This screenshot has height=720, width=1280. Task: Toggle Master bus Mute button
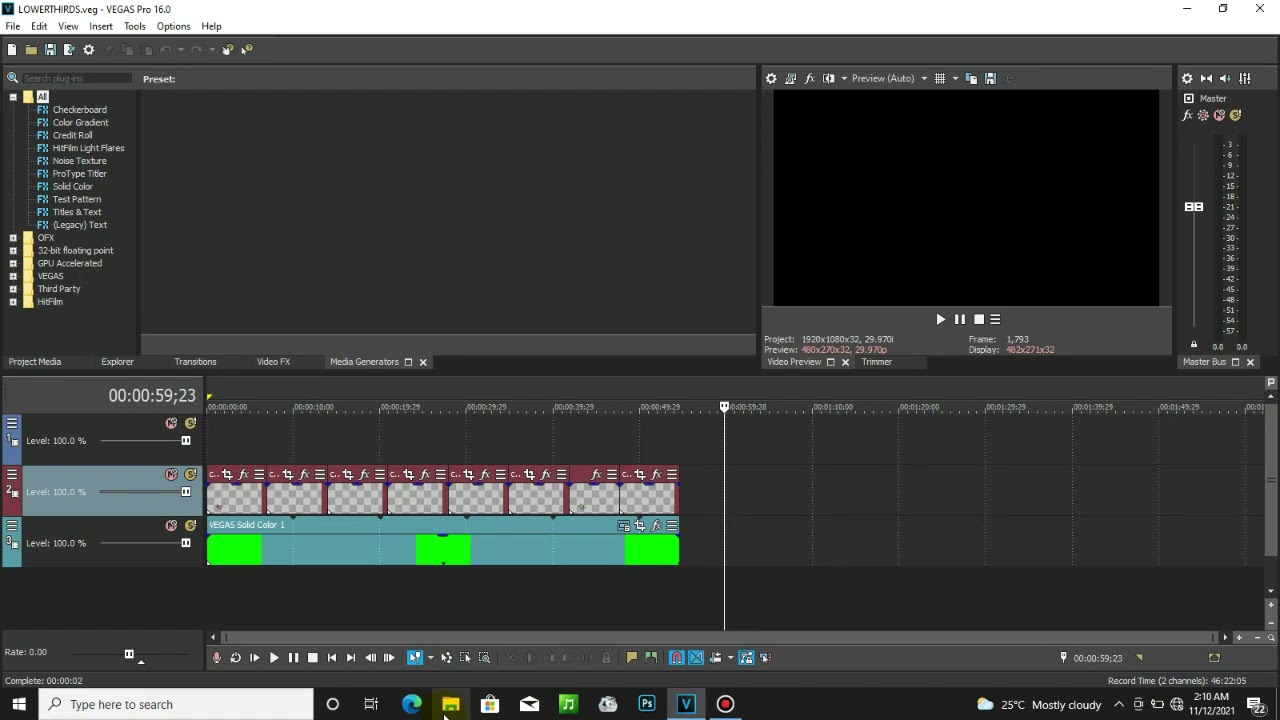1219,115
